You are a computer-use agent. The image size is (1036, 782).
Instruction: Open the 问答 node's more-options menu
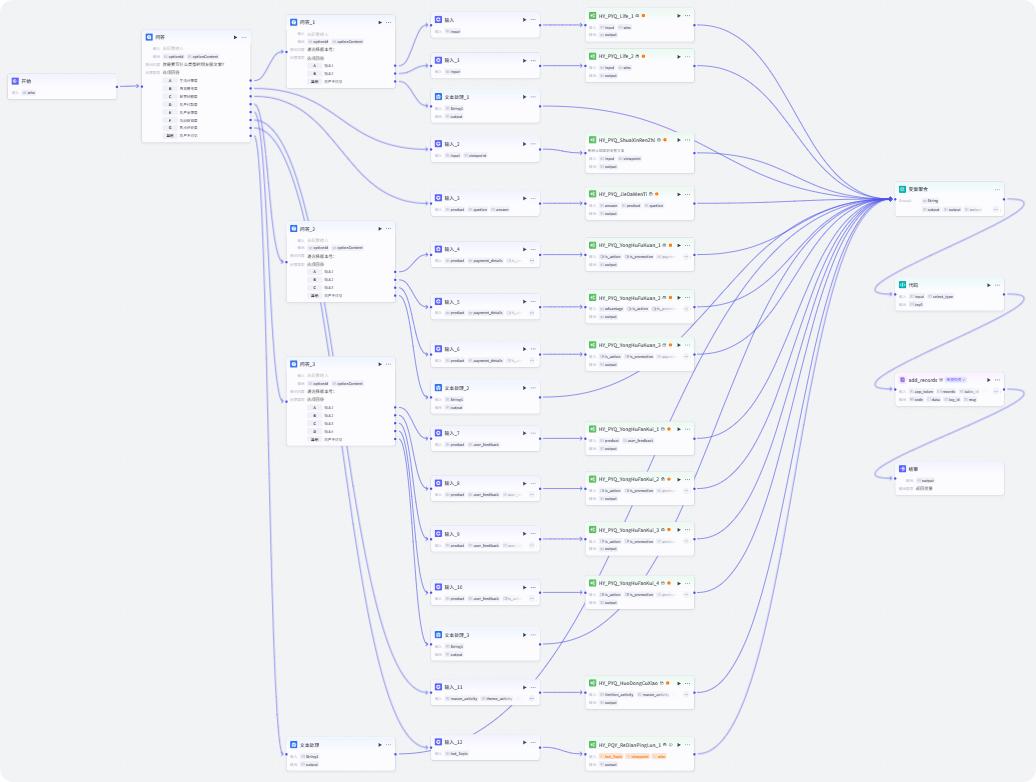244,37
